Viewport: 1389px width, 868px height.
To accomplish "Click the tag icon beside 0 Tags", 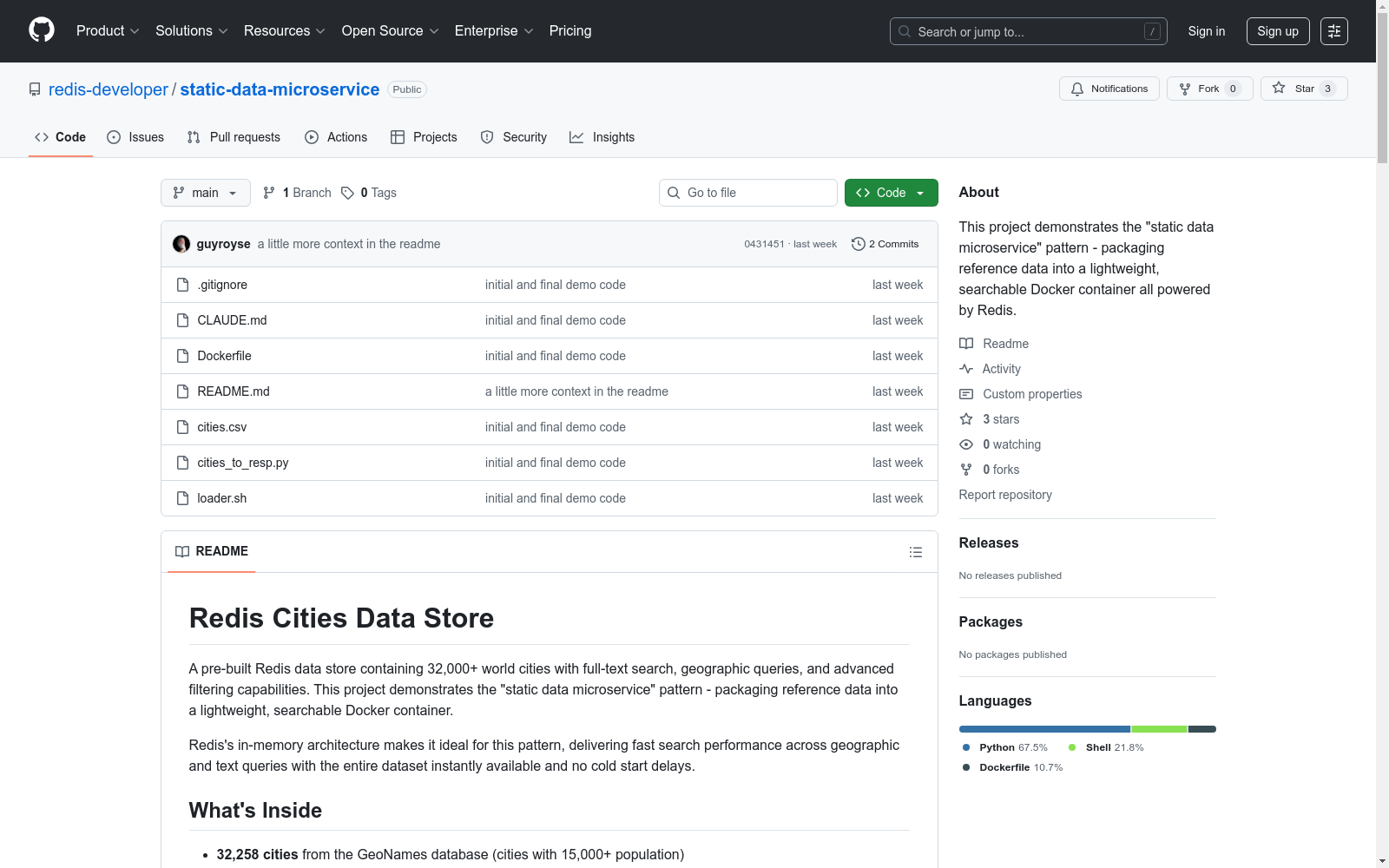I will [347, 193].
